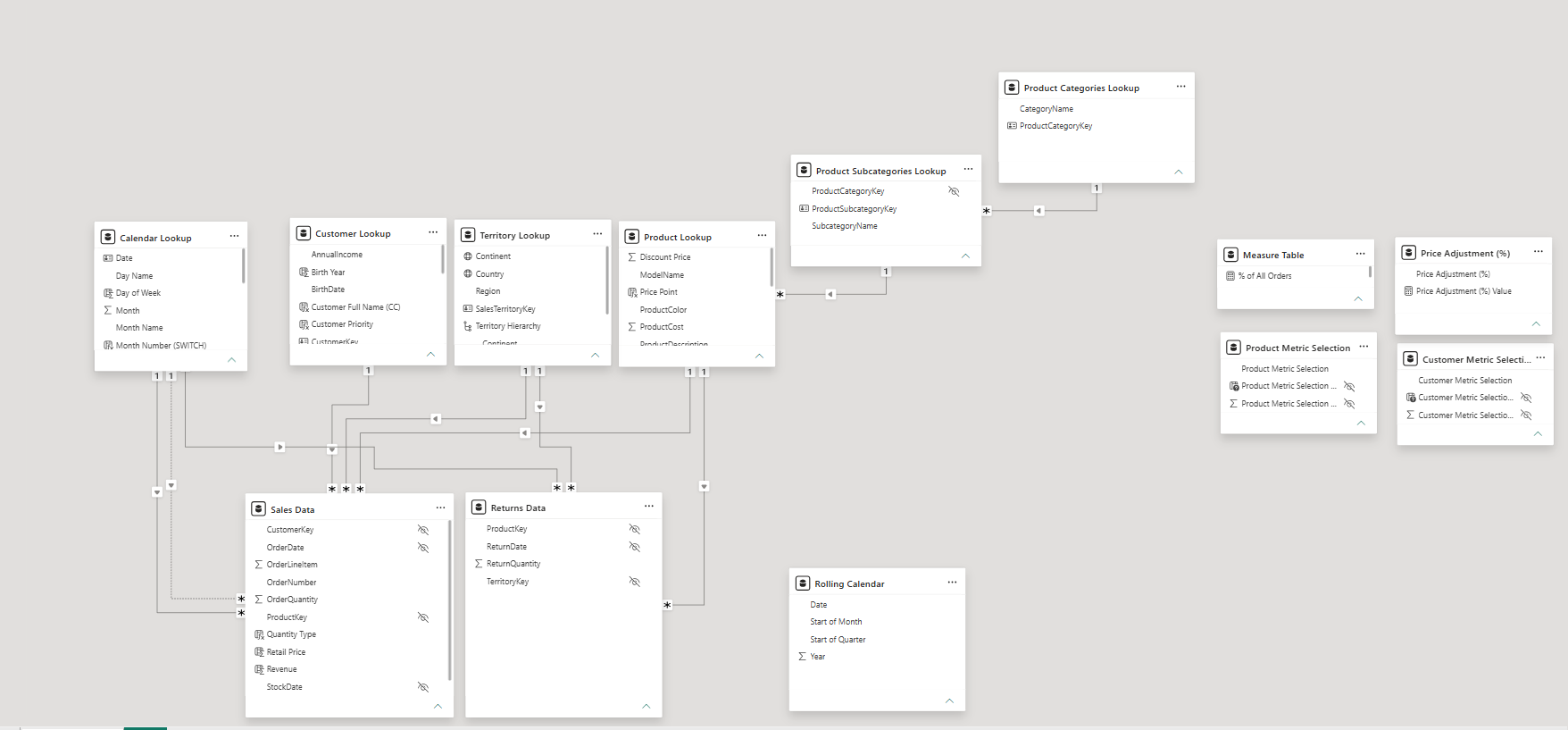This screenshot has height=730, width=1568.
Task: Toggle visibility of TerritoryKey in Returns Data
Action: (635, 582)
